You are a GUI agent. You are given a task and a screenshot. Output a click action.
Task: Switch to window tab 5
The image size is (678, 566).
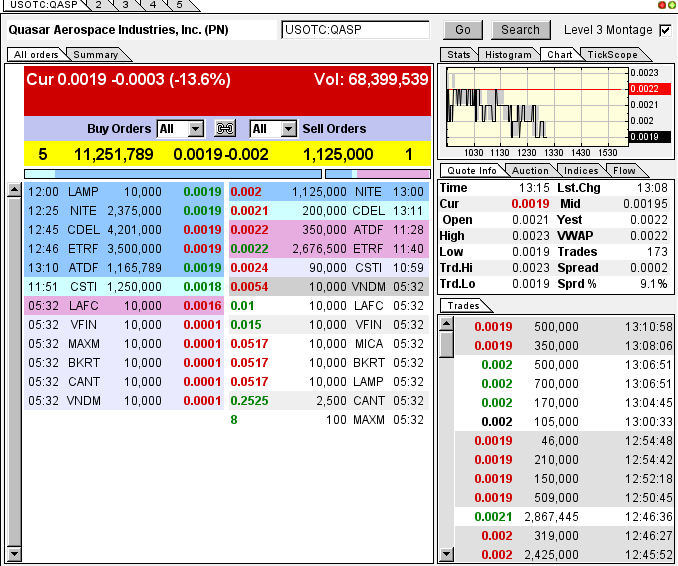(179, 5)
